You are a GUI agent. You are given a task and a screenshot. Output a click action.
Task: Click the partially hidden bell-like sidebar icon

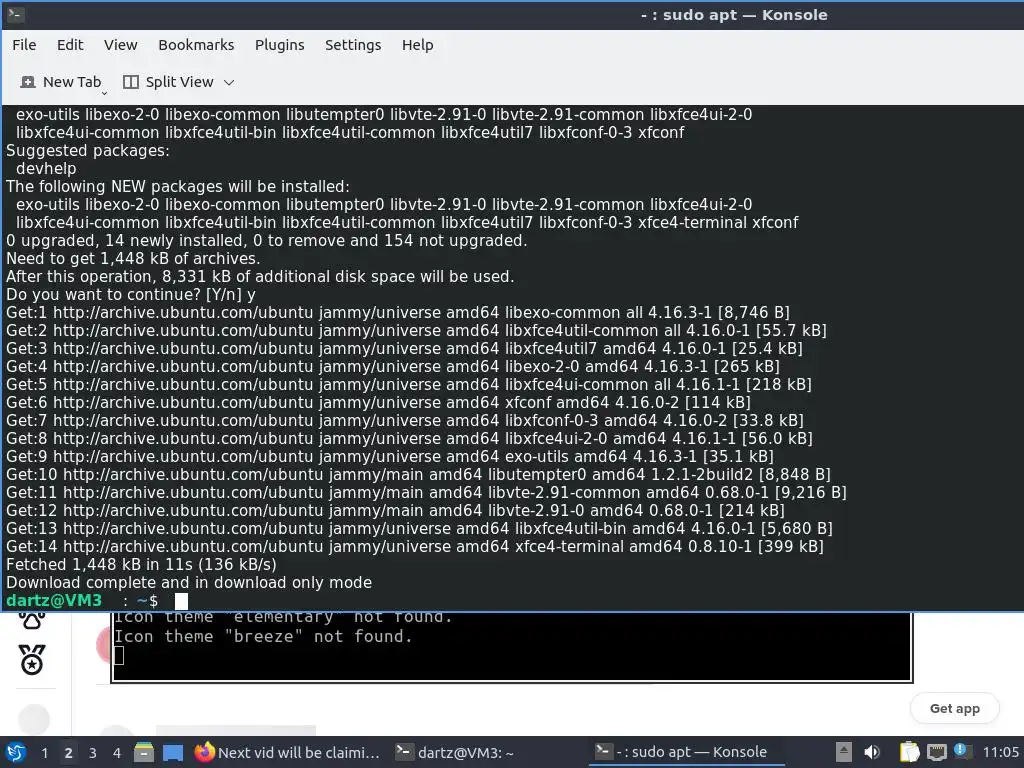(32, 620)
